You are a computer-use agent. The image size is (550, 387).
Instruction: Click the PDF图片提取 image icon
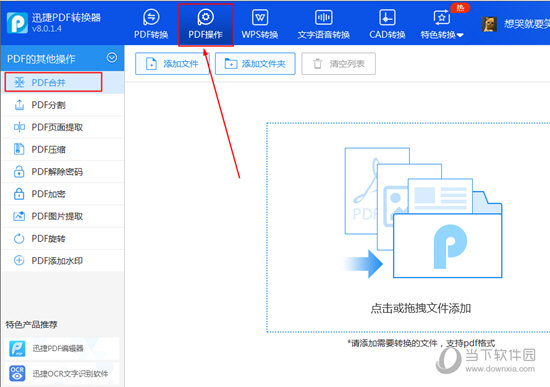(x=19, y=216)
